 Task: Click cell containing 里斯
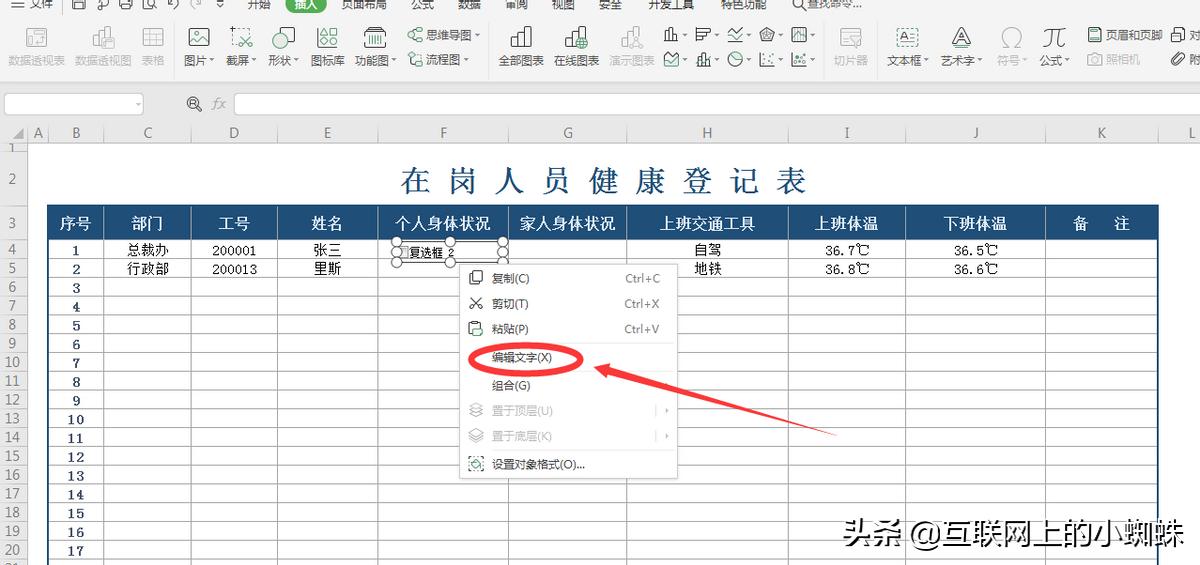click(x=327, y=269)
